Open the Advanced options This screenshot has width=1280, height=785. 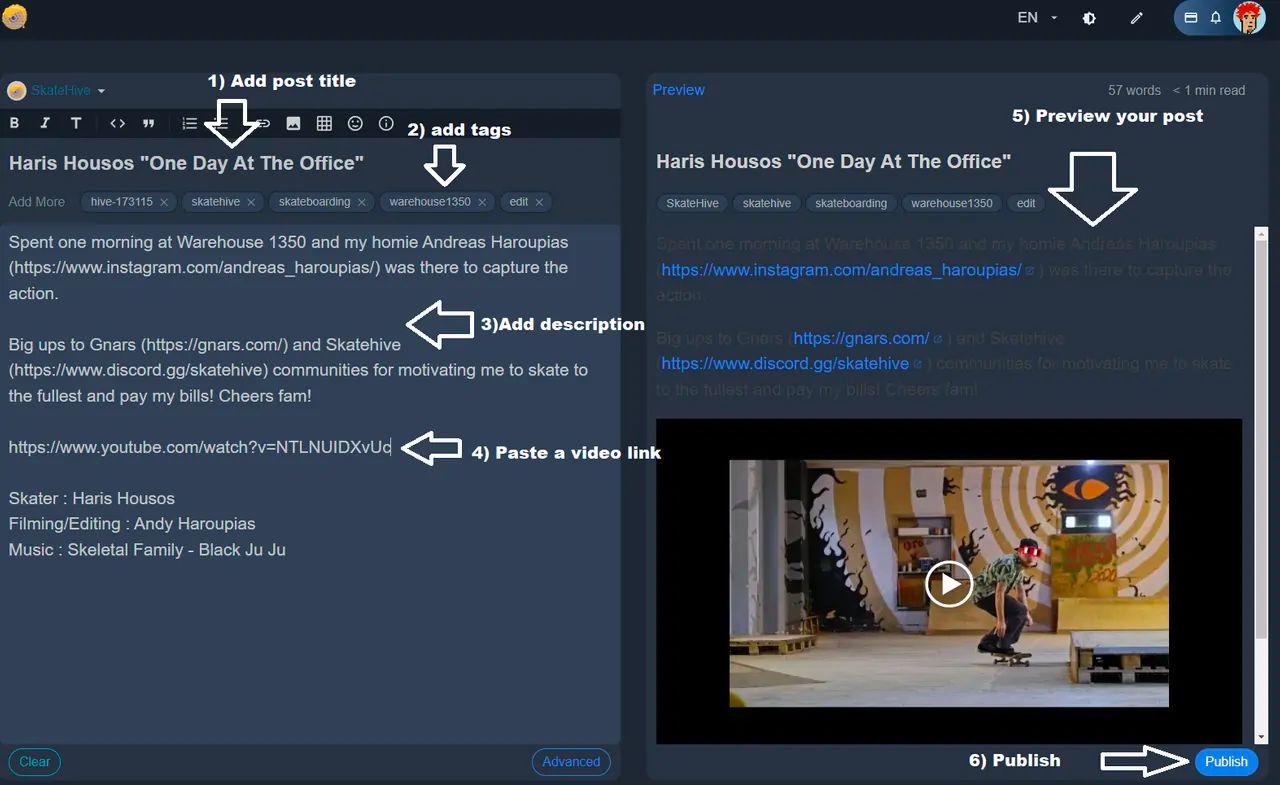click(x=571, y=761)
